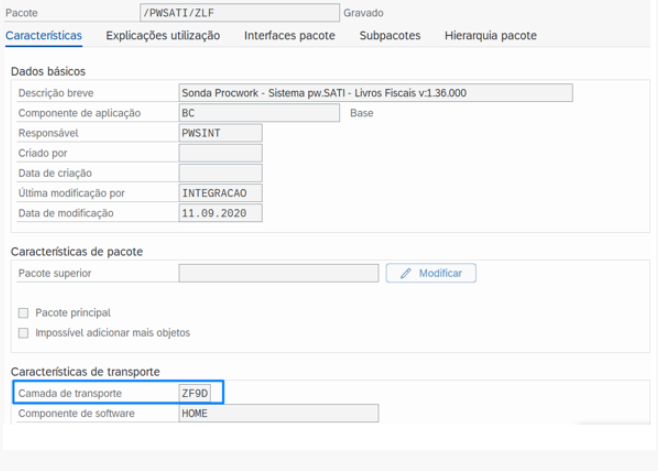Click the Pacote superior label
This screenshot has width=658, height=471.
coord(55,273)
